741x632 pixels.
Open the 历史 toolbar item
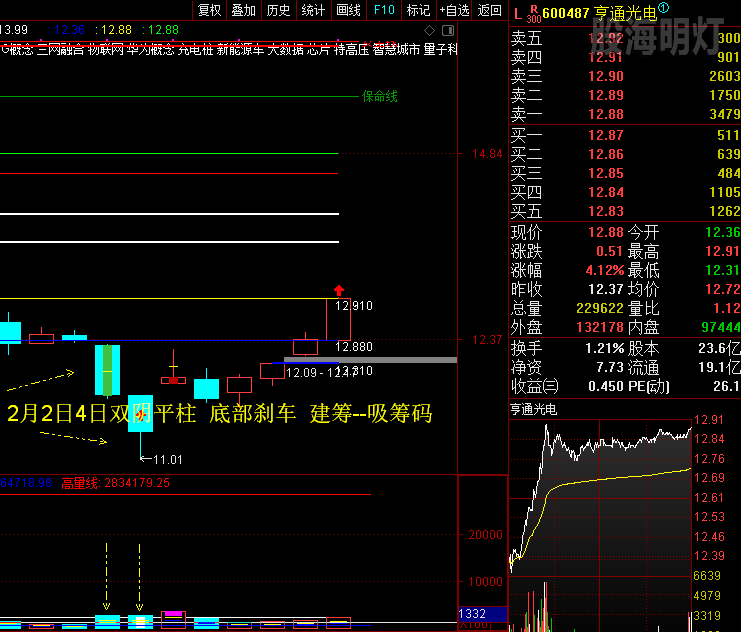pos(279,10)
